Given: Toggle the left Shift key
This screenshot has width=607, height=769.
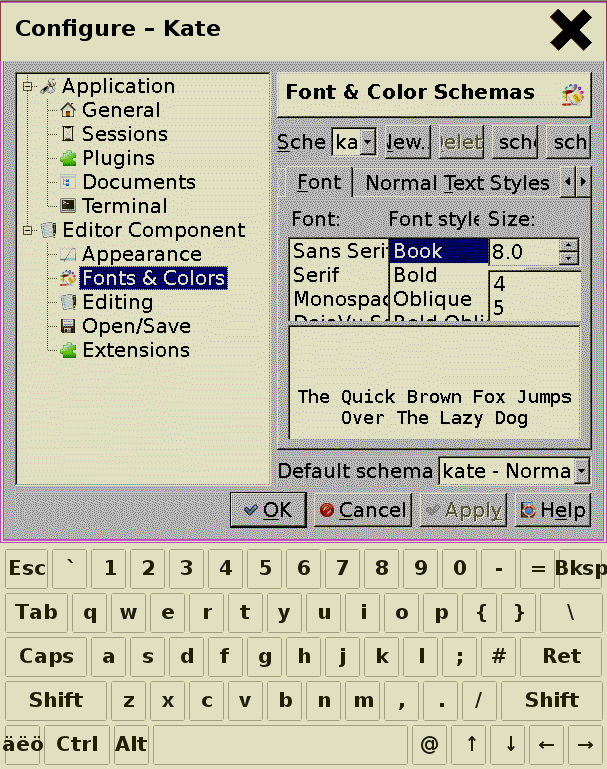Looking at the screenshot, I should tap(56, 700).
